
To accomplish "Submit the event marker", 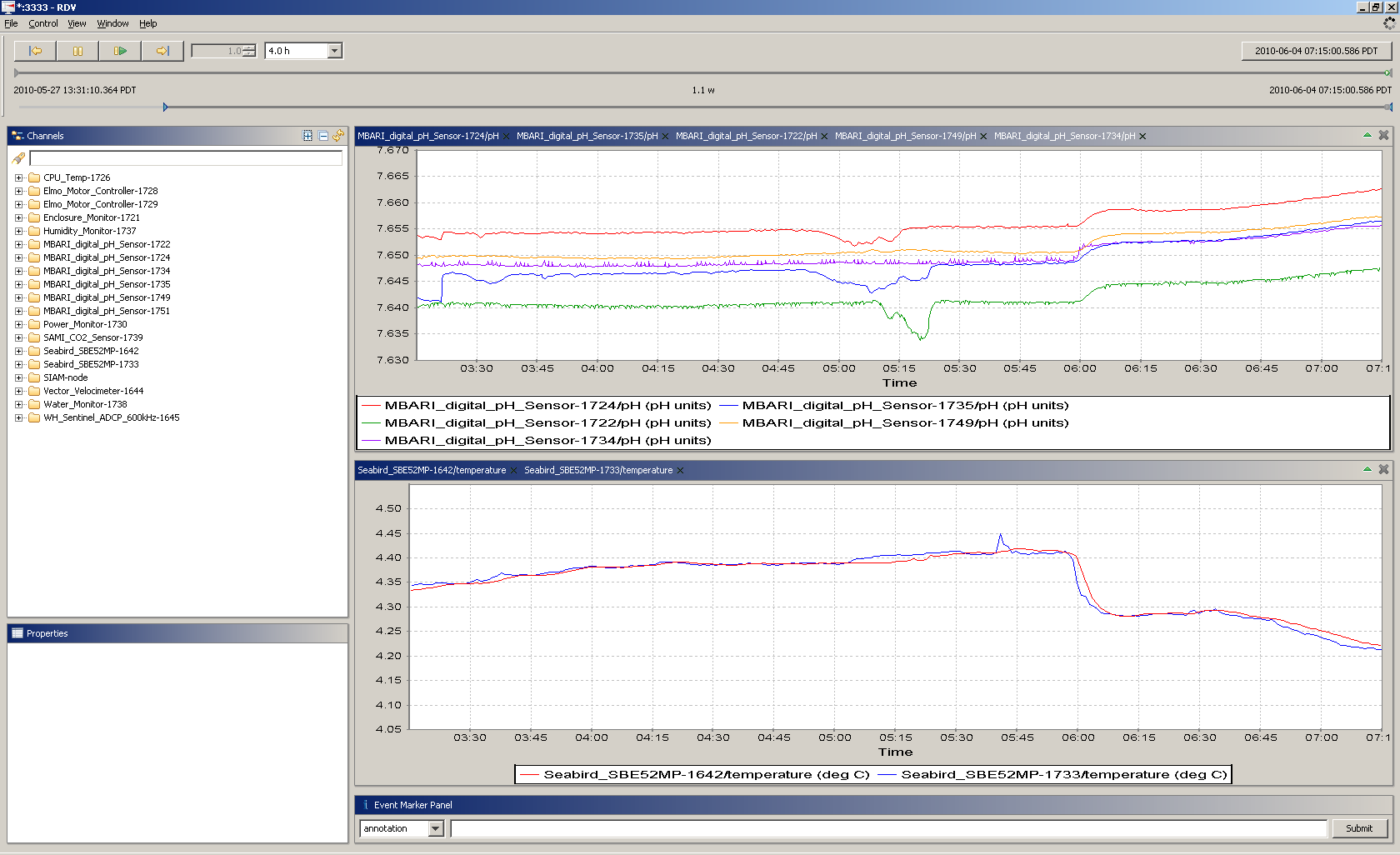I will [1358, 828].
